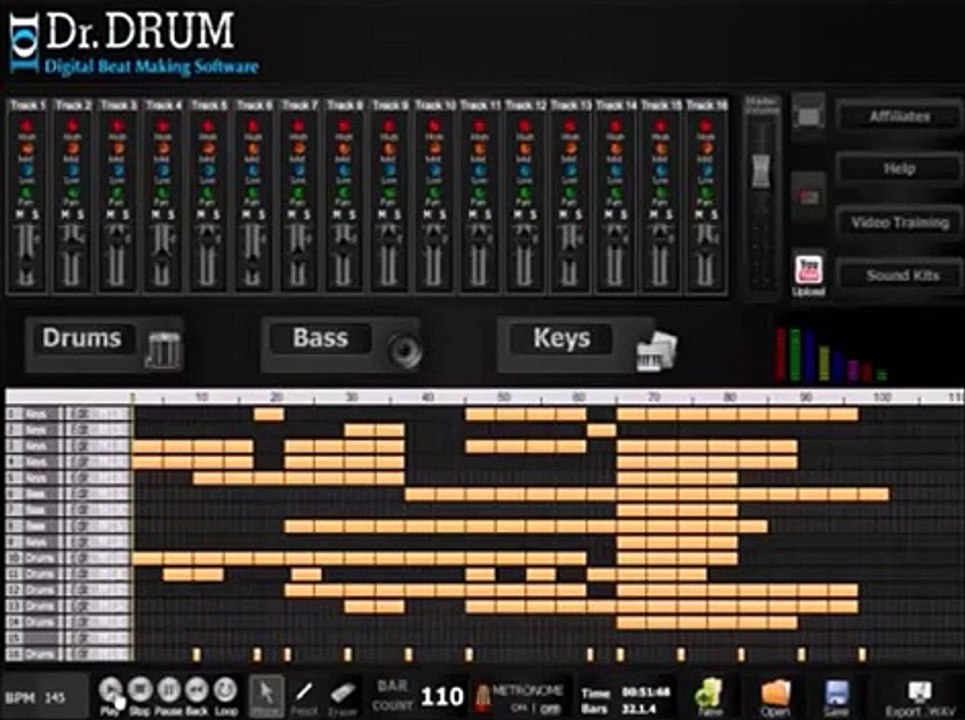Click Track 4 green Pan knob
Image resolution: width=965 pixels, height=720 pixels.
[x=163, y=192]
